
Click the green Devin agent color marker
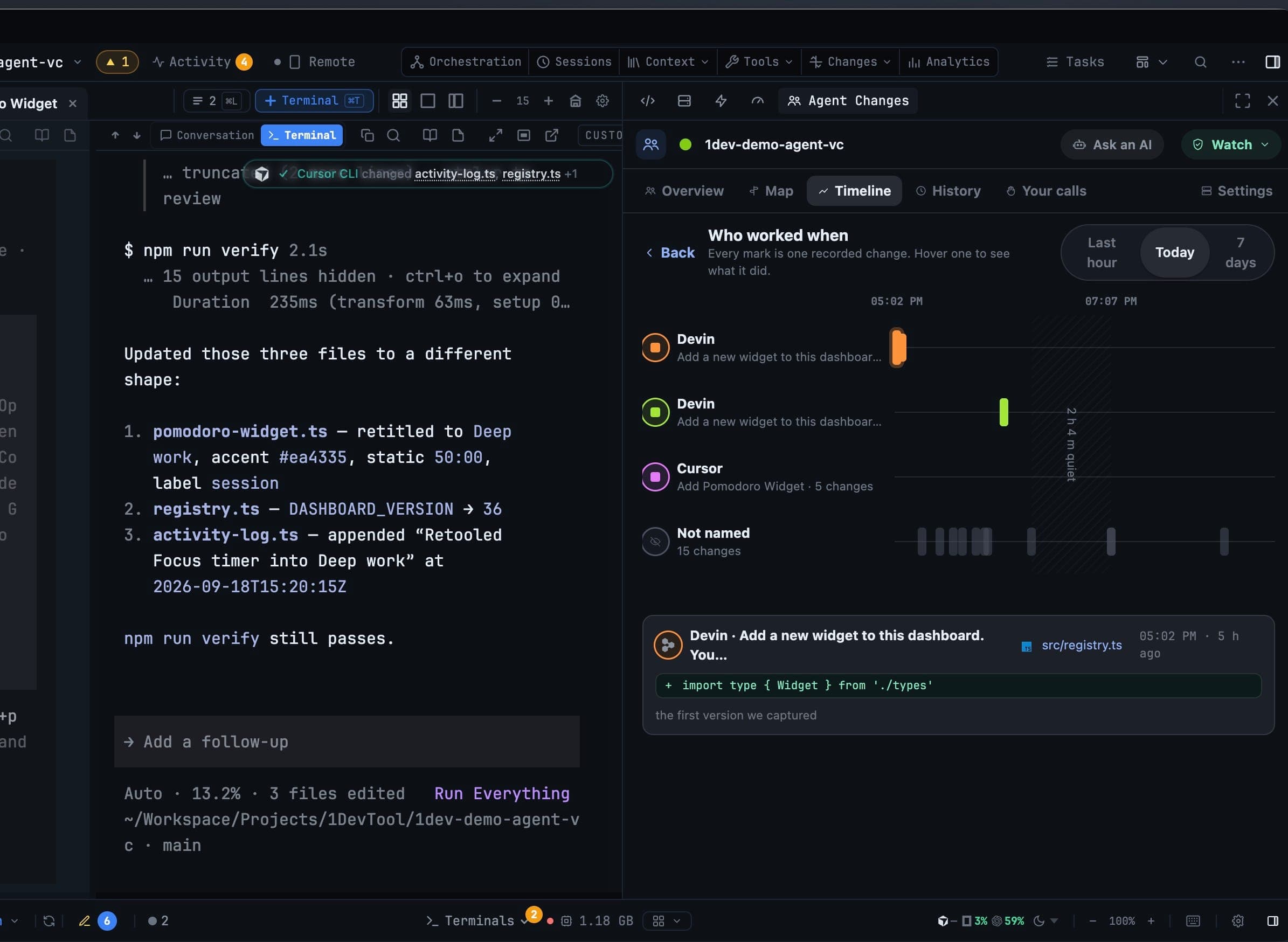pyautogui.click(x=655, y=412)
